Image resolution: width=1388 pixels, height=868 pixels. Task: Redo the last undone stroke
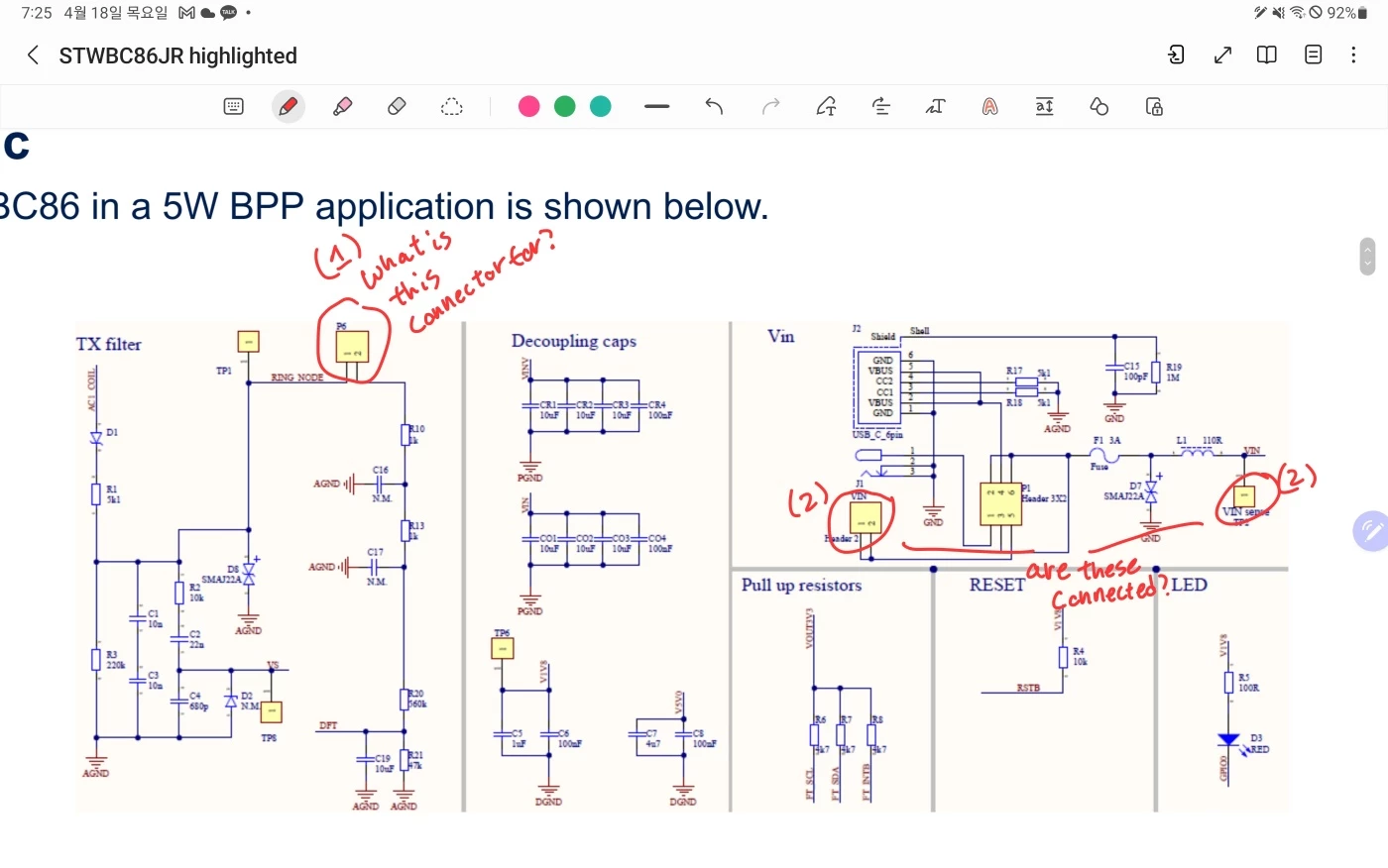(770, 106)
